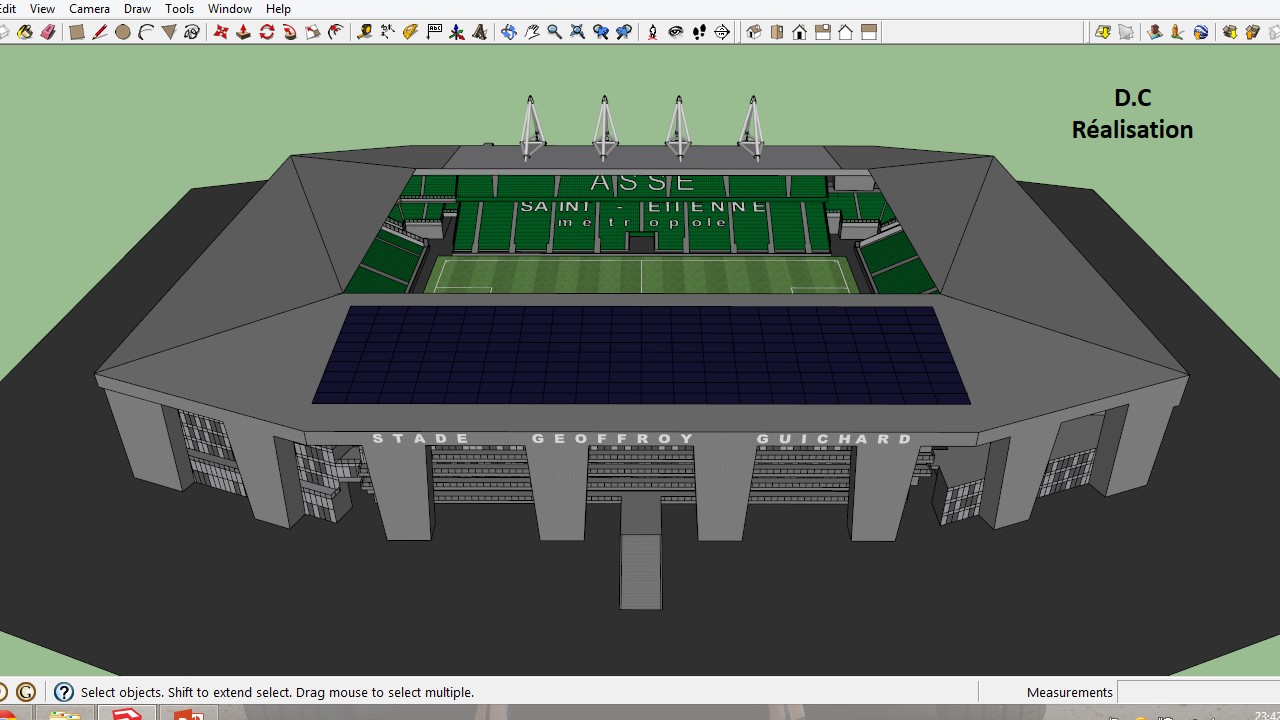The image size is (1280, 720).
Task: Choose the Rectangle drawing tool
Action: pyautogui.click(x=76, y=32)
